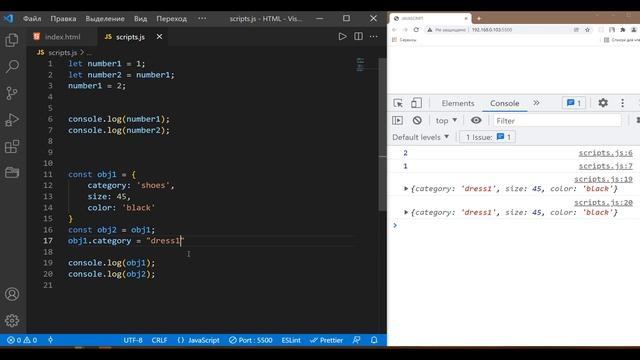Image resolution: width=640 pixels, height=360 pixels.
Task: Click ESLint status bar item
Action: coord(291,340)
